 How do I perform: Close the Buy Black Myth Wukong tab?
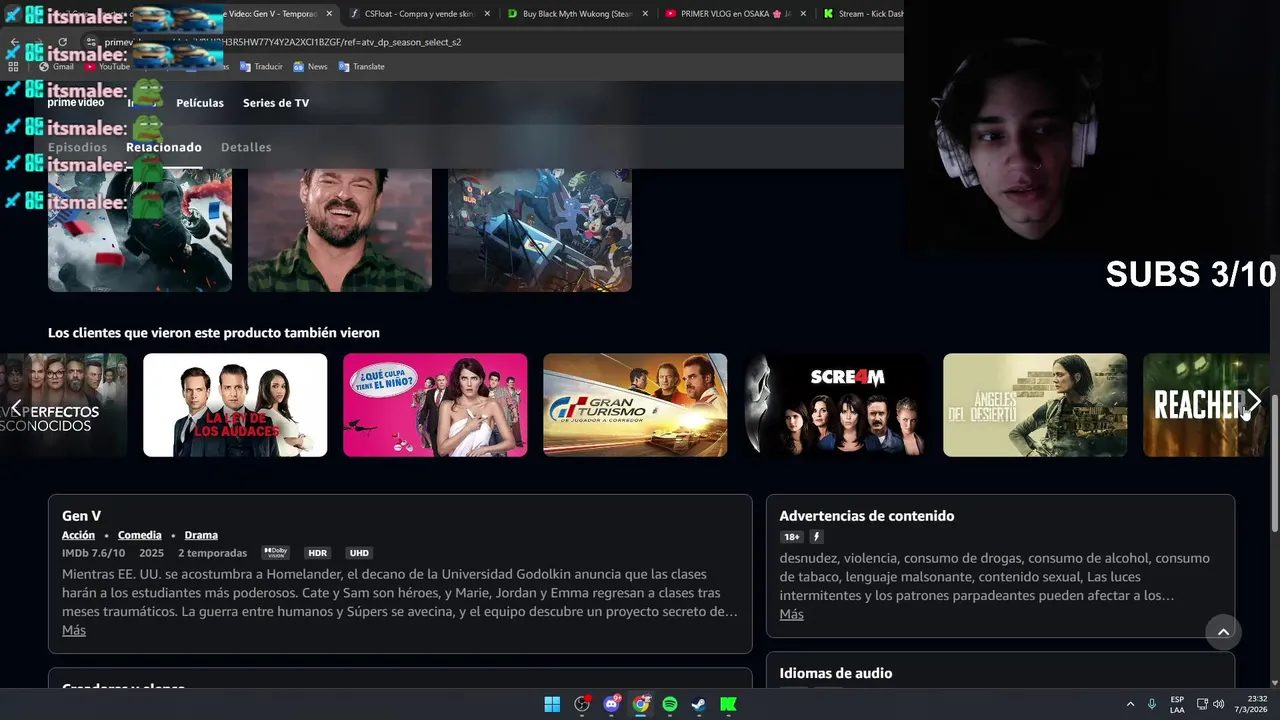pyautogui.click(x=645, y=14)
